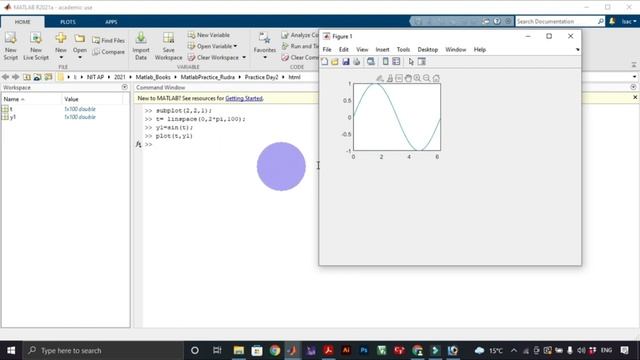The width and height of the screenshot is (640, 360).
Task: Click Run and Time icon
Action: click(x=285, y=46)
